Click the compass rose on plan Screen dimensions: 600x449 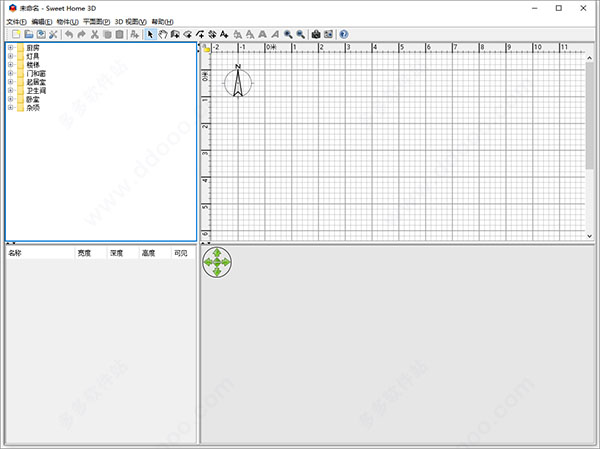click(238, 82)
